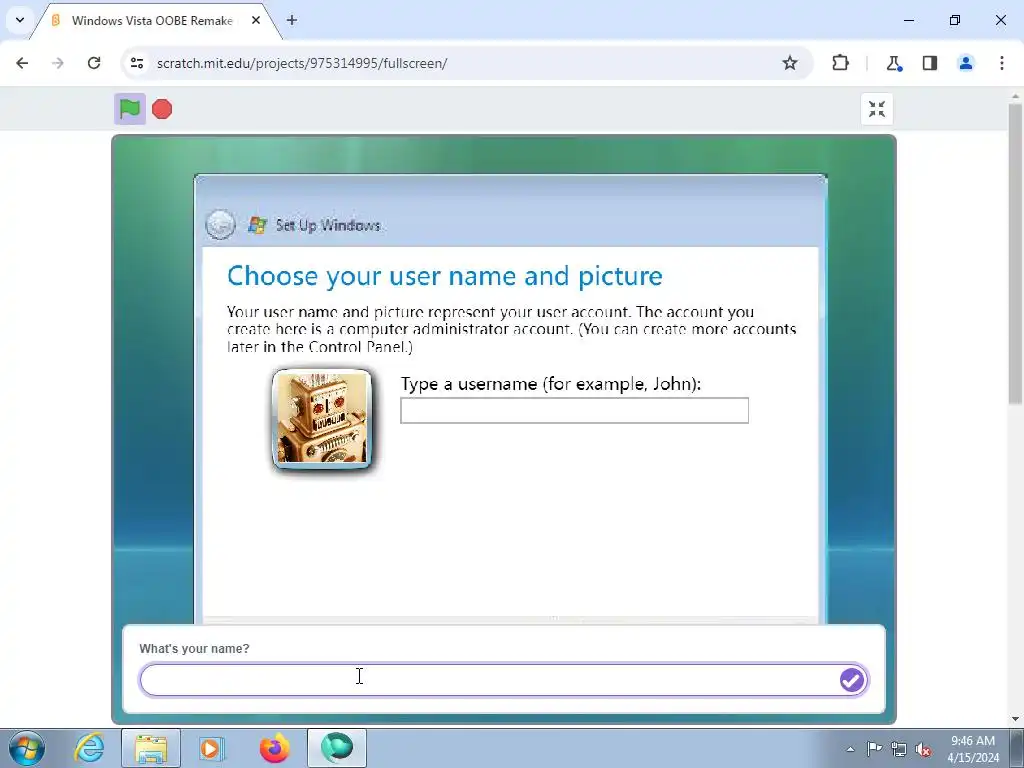Submit the name with purple checkmark button
This screenshot has height=768, width=1024.
852,680
